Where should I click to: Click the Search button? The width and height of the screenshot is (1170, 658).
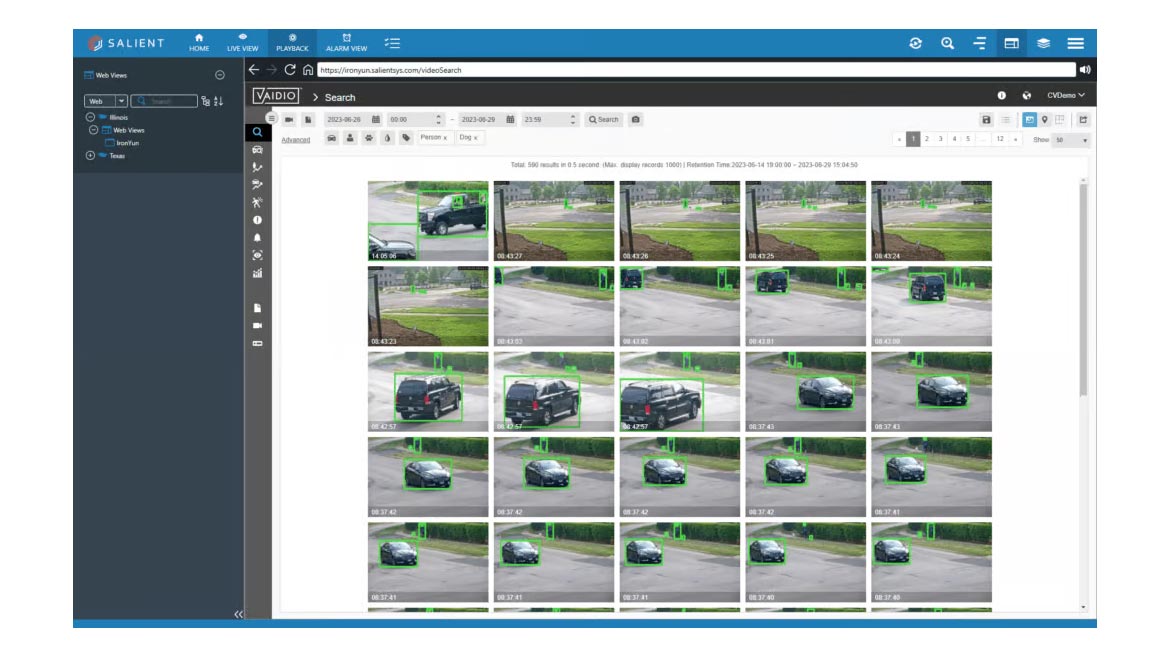click(603, 119)
